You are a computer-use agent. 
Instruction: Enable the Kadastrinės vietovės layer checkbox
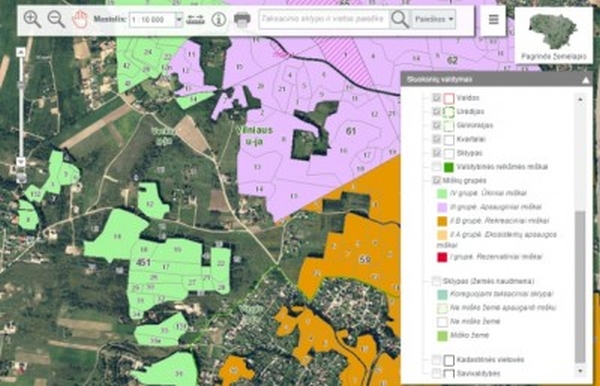[436, 360]
